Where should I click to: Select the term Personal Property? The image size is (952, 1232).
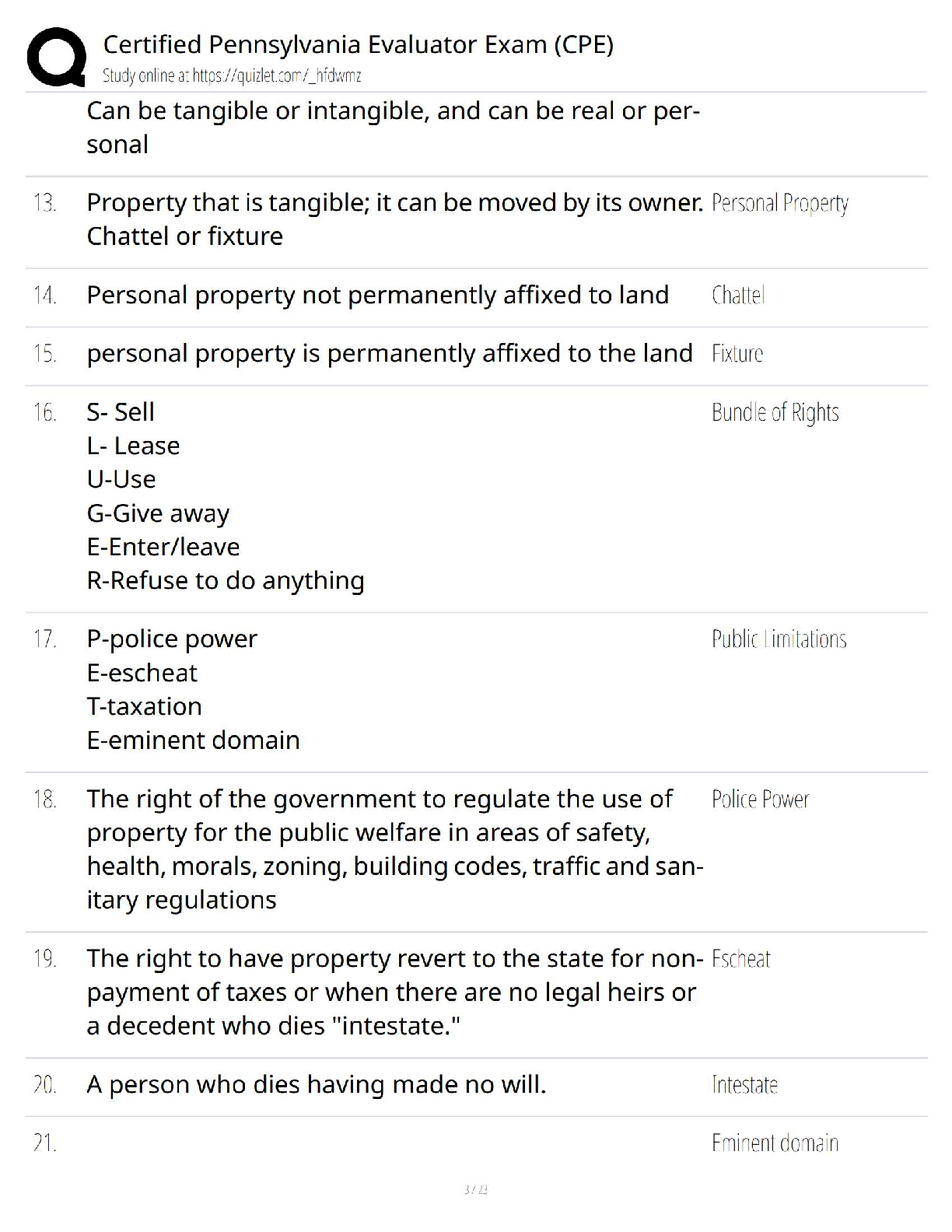point(779,203)
